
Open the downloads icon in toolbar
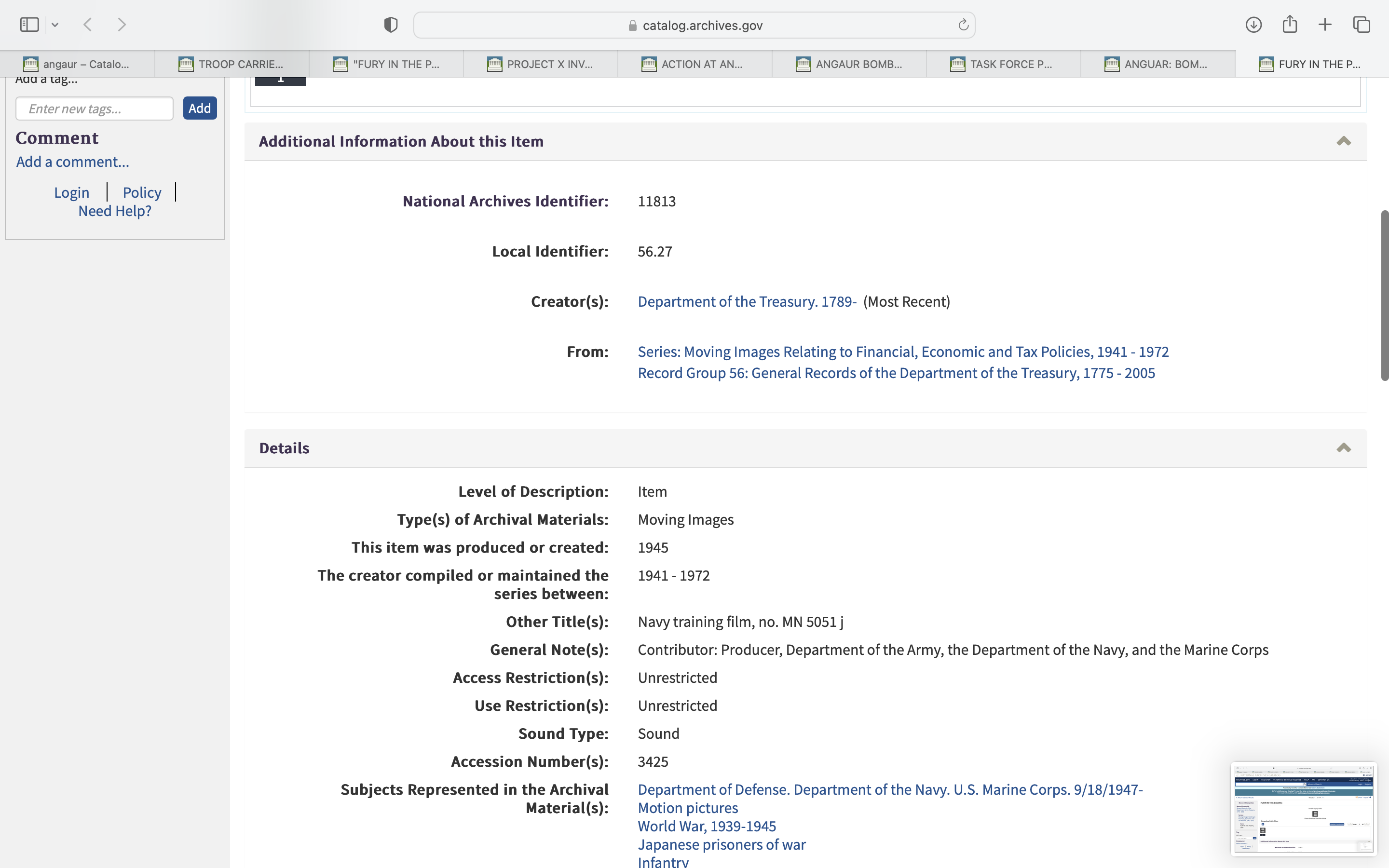[1253, 25]
